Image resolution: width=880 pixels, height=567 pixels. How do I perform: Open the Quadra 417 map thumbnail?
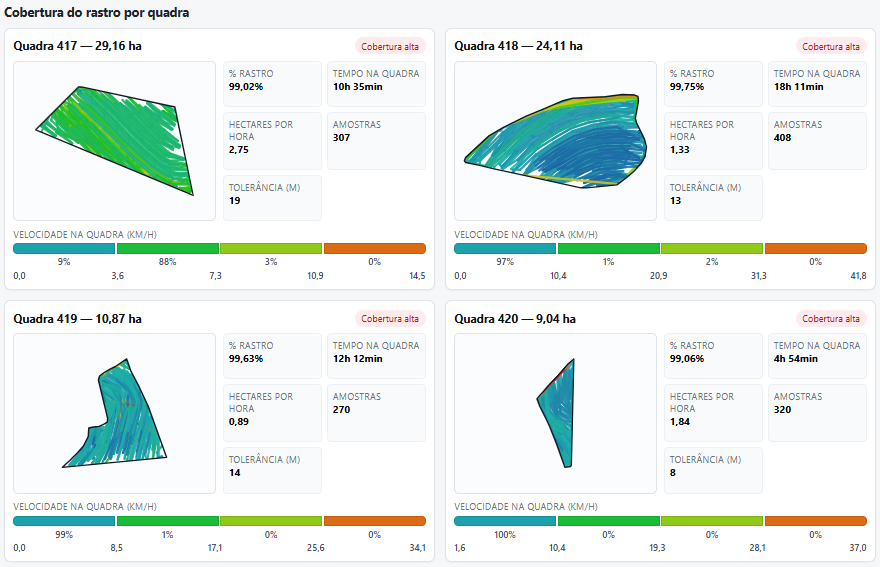(114, 141)
